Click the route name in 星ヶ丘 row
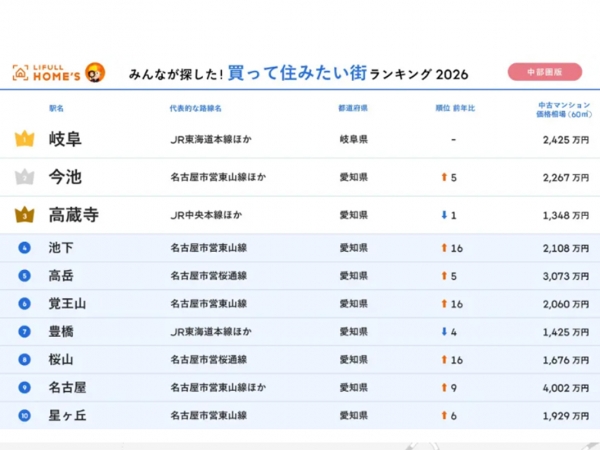 pos(209,416)
